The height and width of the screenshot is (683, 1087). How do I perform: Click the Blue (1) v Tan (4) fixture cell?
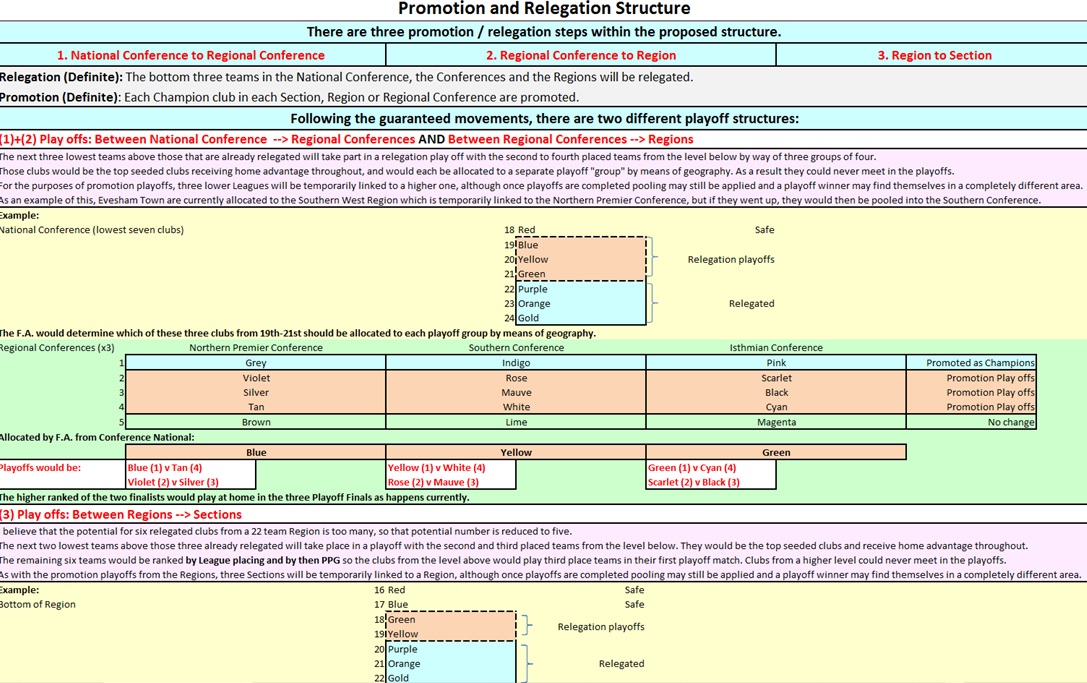click(x=165, y=468)
